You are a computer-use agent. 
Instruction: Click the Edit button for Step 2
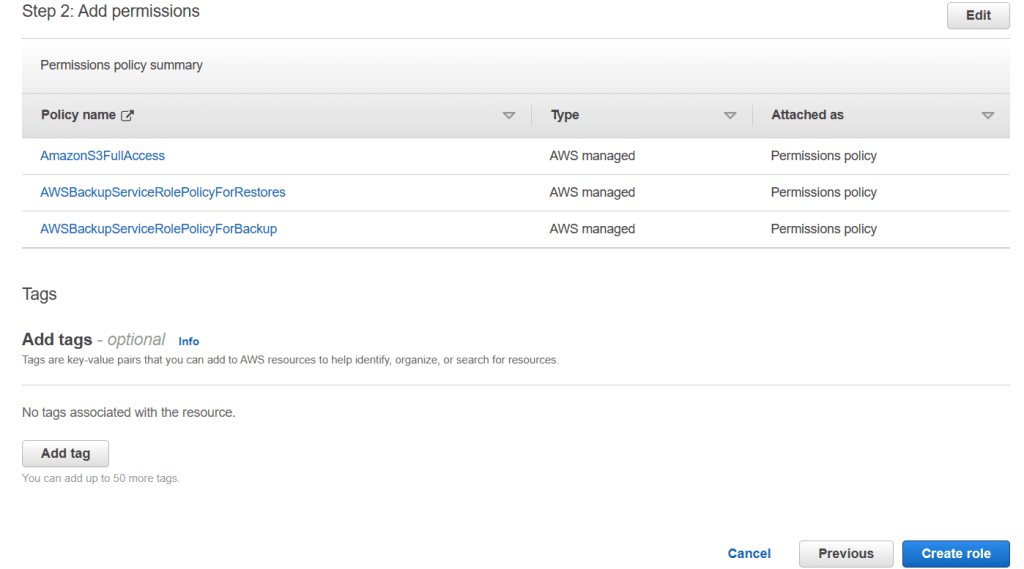click(978, 15)
